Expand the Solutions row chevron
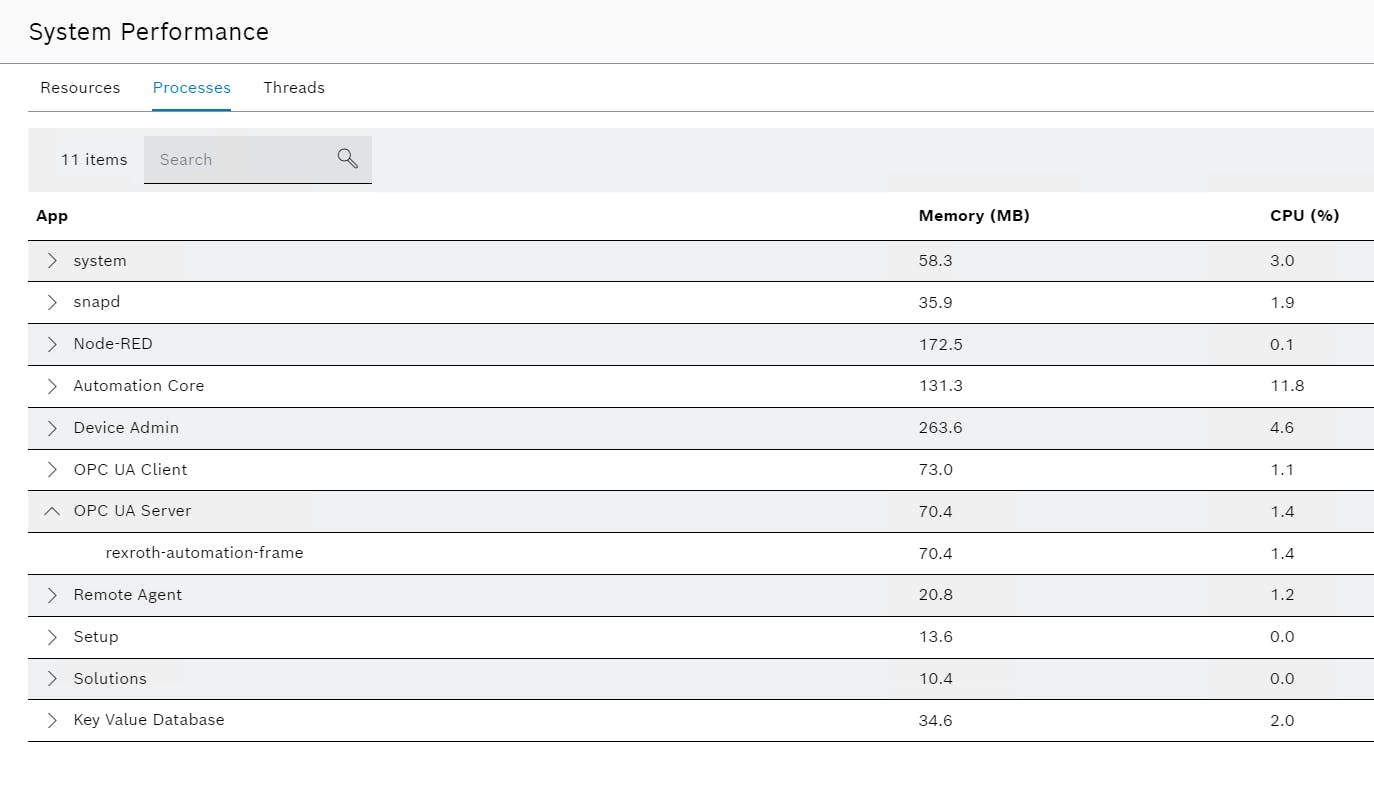This screenshot has height=788, width=1374. pyautogui.click(x=52, y=679)
